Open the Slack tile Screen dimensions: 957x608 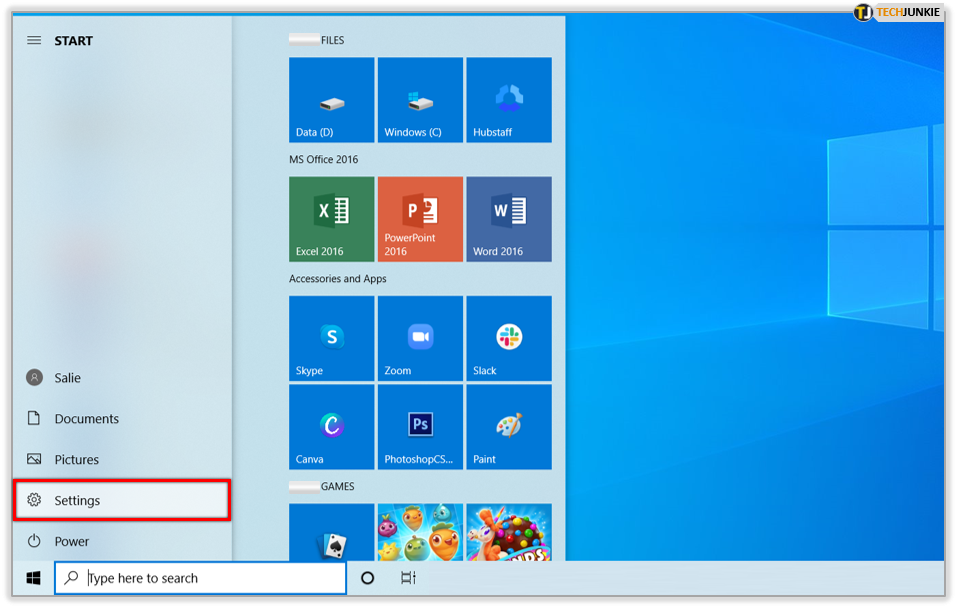click(x=509, y=338)
